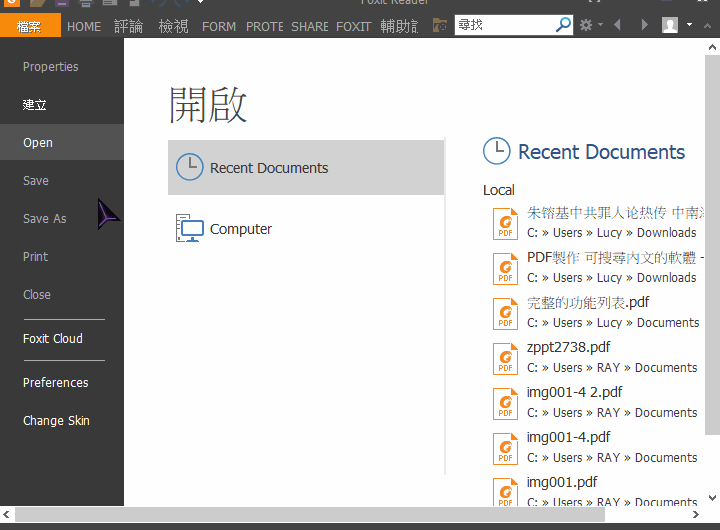Click the vertical scrollbar thumb
This screenshot has height=530, width=720.
tap(712, 245)
